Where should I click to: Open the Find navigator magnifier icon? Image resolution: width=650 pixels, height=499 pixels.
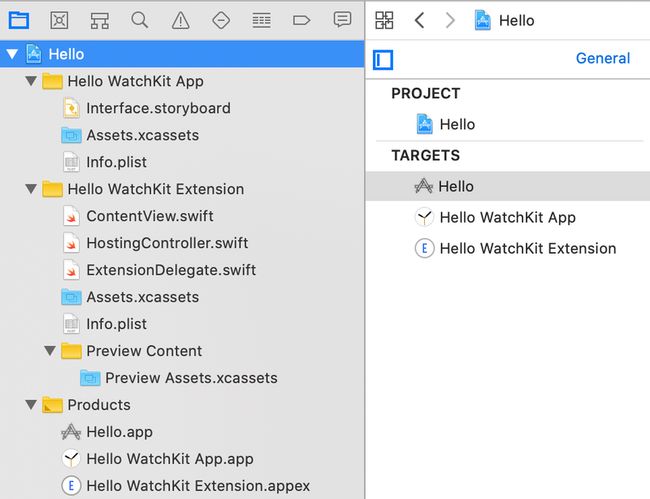(140, 20)
